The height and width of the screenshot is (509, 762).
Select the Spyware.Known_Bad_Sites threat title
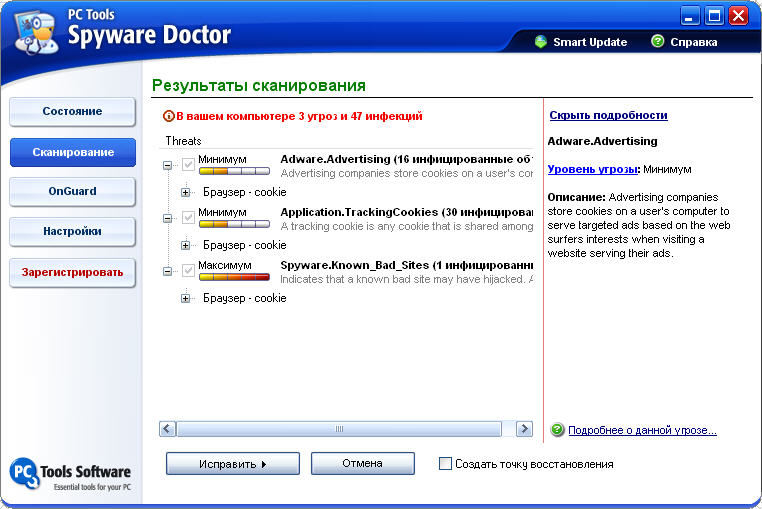point(406,265)
